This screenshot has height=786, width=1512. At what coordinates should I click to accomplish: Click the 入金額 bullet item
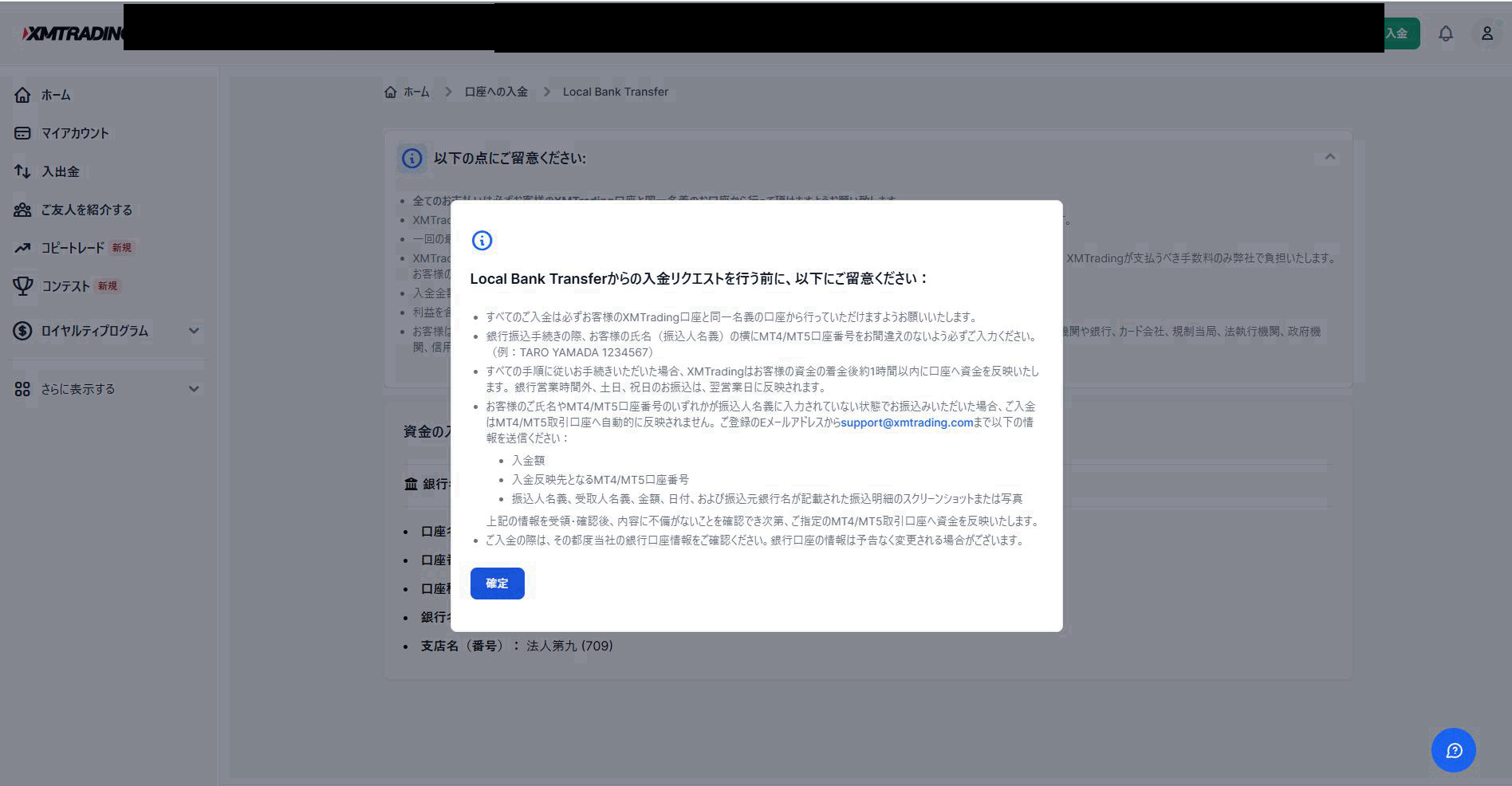pos(528,461)
